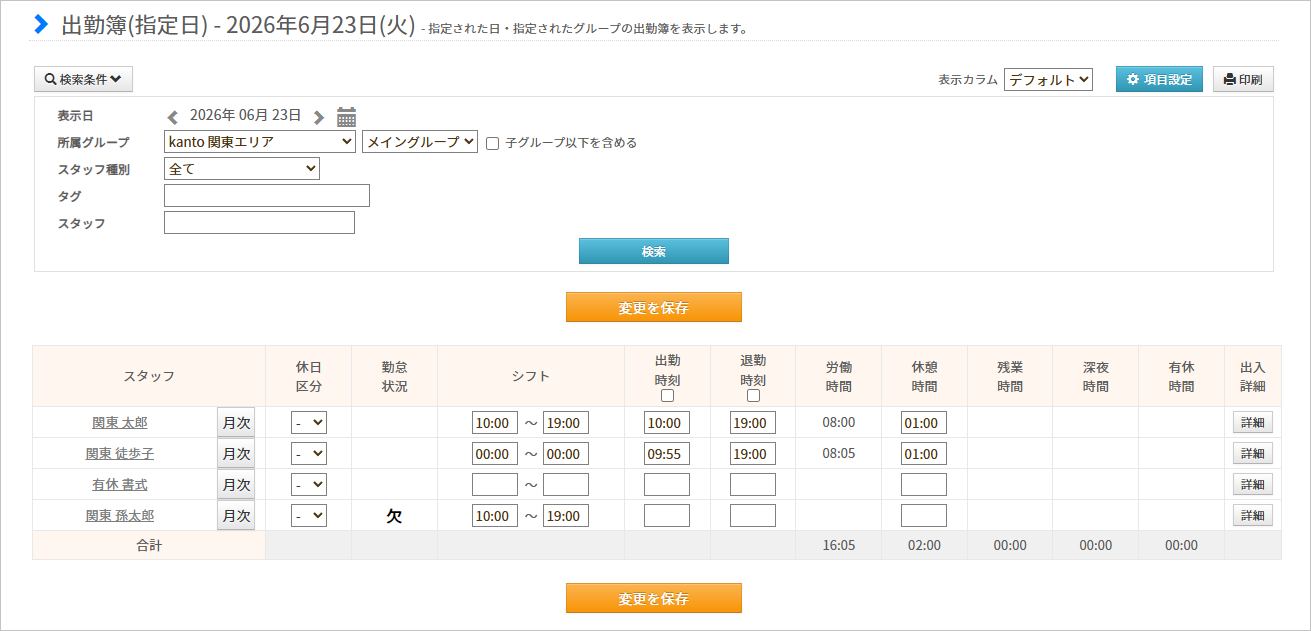Click the 印刷 print button
This screenshot has width=1311, height=631.
(1243, 80)
